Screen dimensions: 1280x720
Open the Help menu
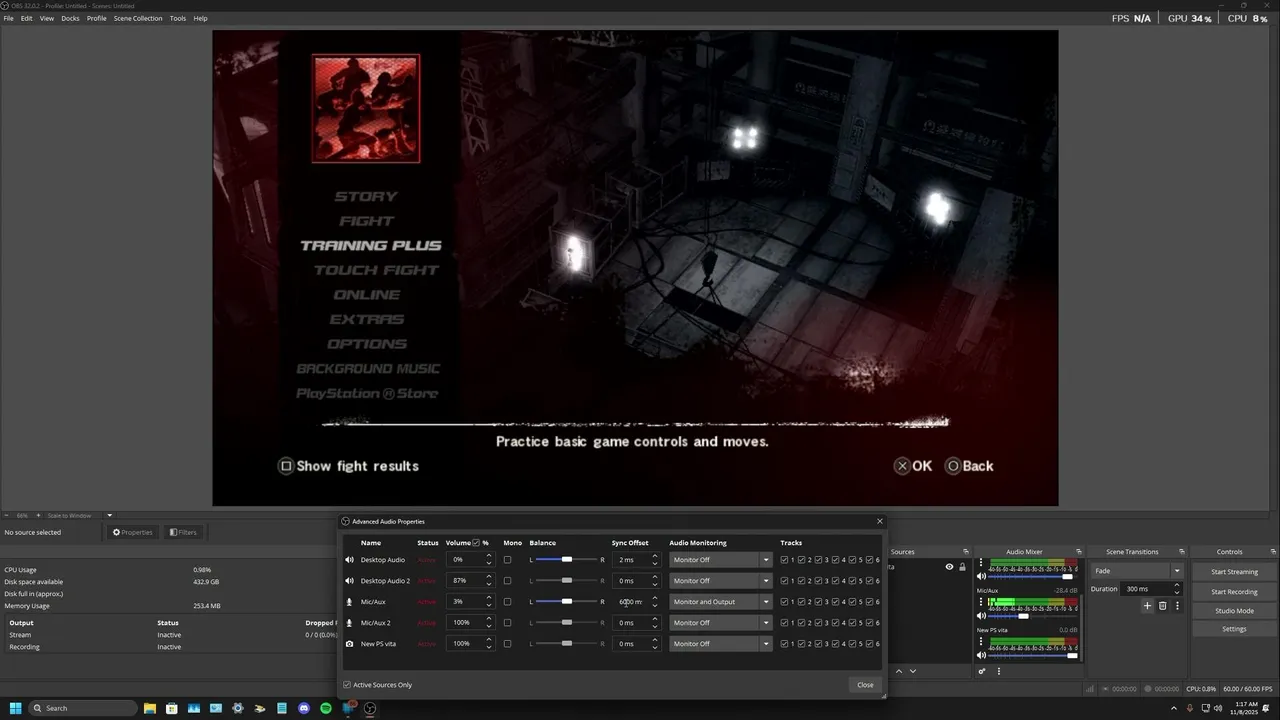click(x=200, y=18)
